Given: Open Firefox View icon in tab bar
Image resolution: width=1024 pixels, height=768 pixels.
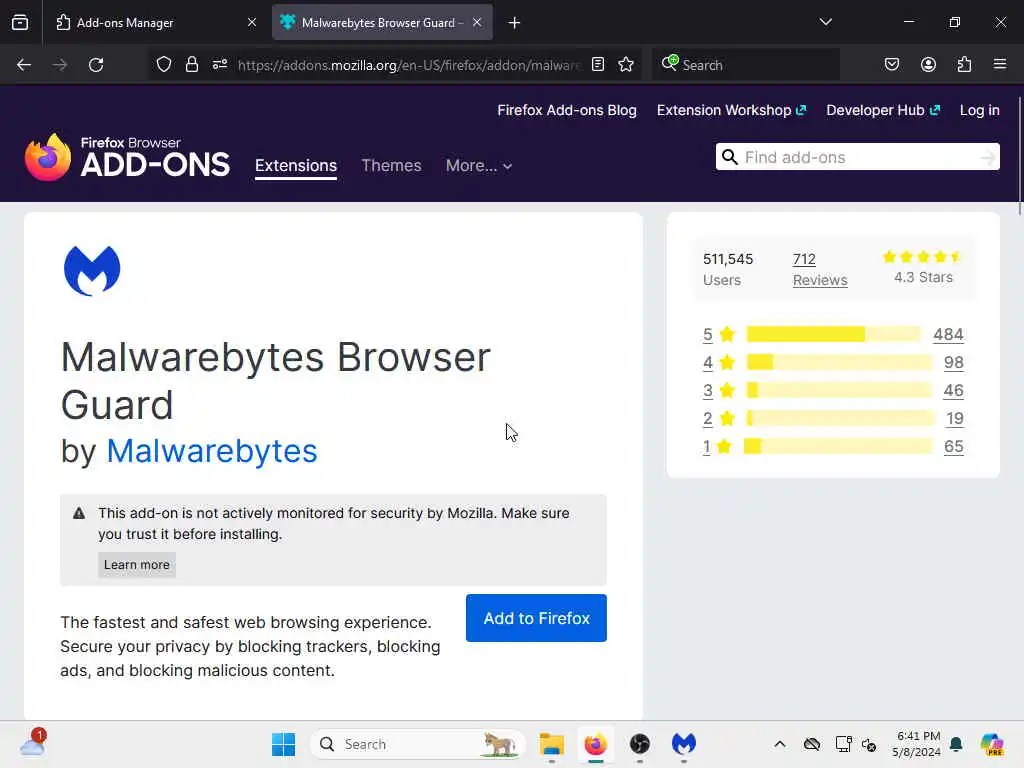Looking at the screenshot, I should click(20, 22).
